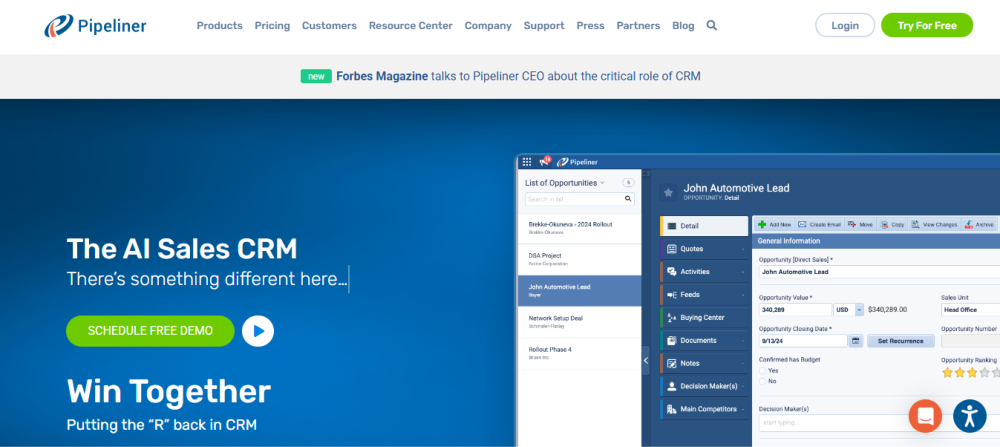Open the calendar picker for closing date
This screenshot has width=1000, height=447.
[x=855, y=341]
